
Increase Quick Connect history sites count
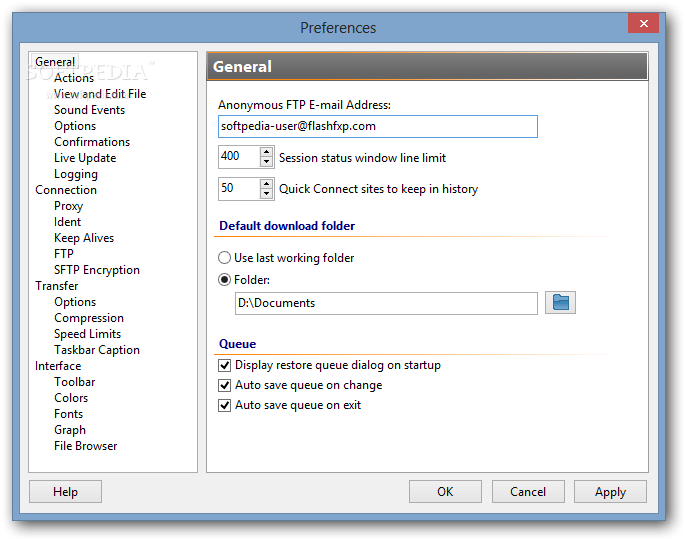pyautogui.click(x=266, y=184)
